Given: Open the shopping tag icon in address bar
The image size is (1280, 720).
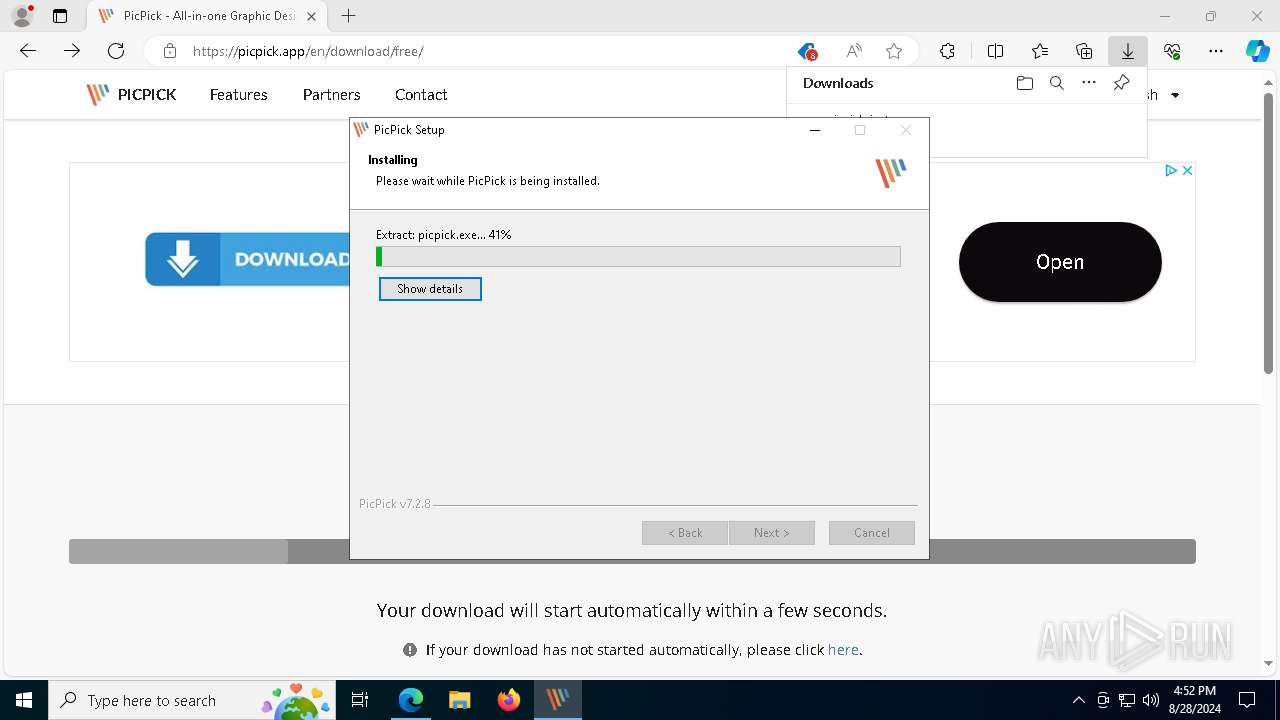Looking at the screenshot, I should 807,51.
